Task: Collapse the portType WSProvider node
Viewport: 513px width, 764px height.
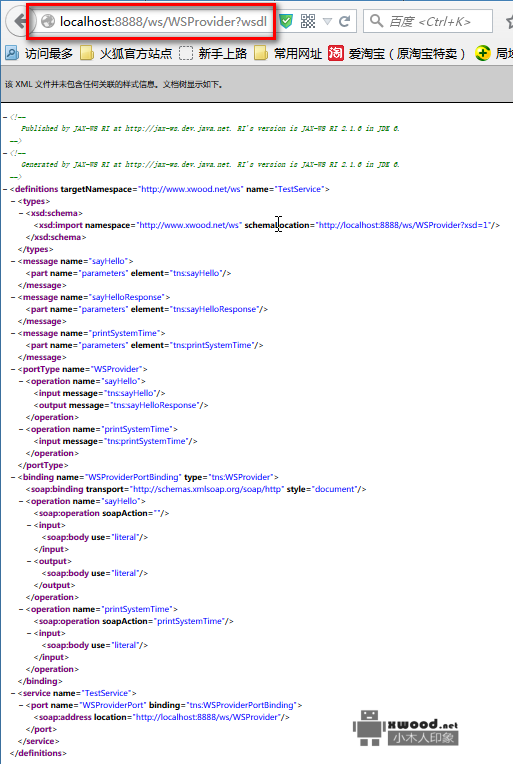Action: (13, 369)
